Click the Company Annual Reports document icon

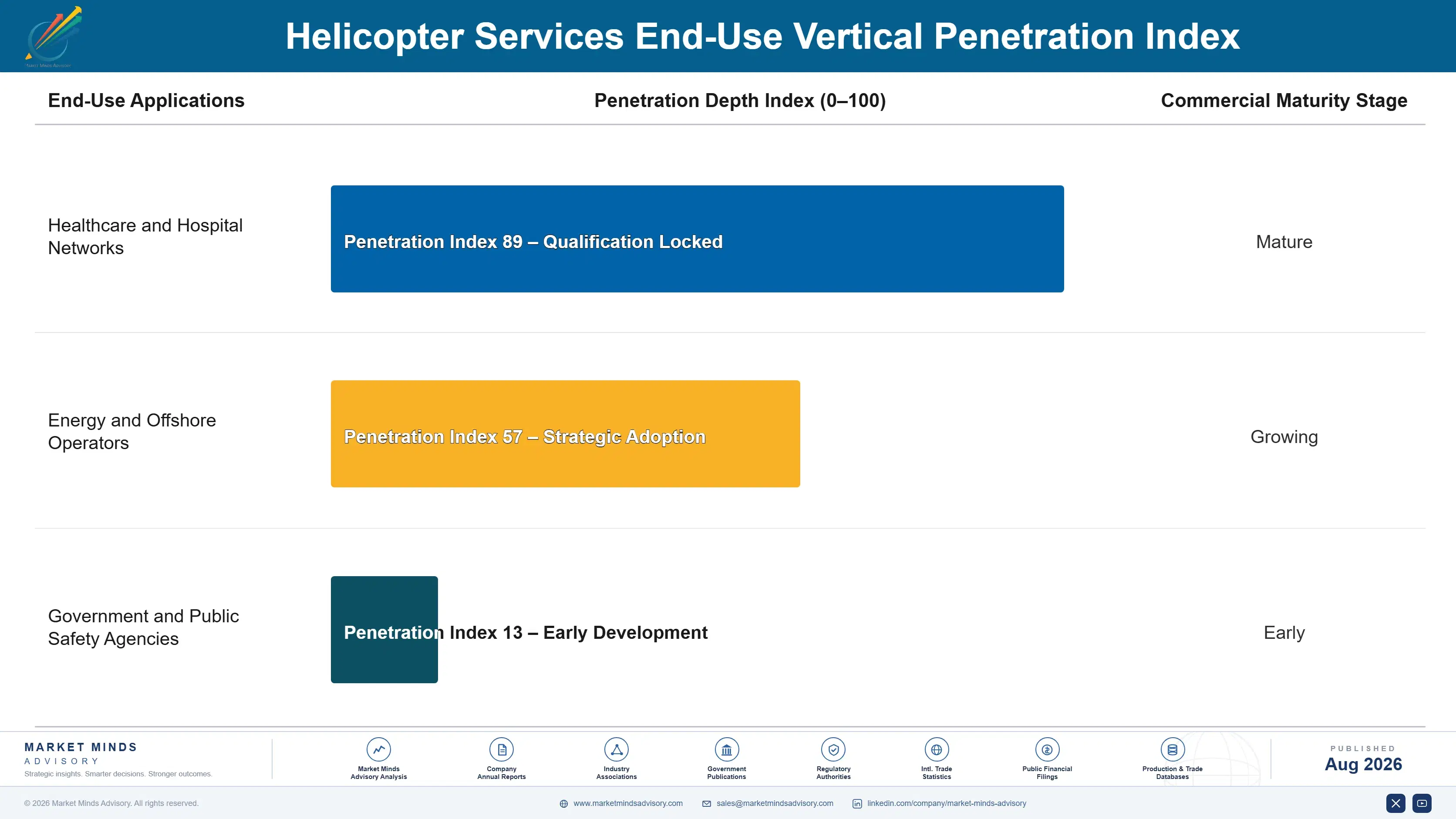[x=501, y=749]
